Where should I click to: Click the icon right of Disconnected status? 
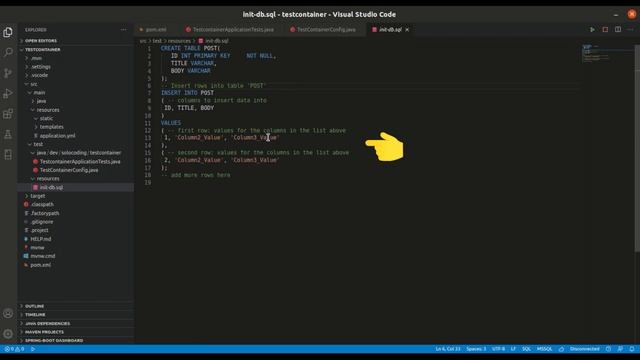coord(608,349)
